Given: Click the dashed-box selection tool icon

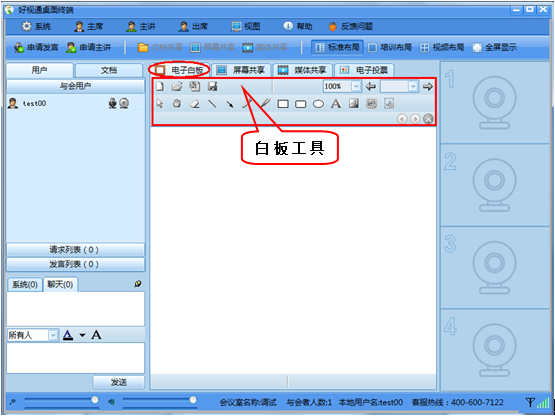Looking at the screenshot, I should point(389,103).
